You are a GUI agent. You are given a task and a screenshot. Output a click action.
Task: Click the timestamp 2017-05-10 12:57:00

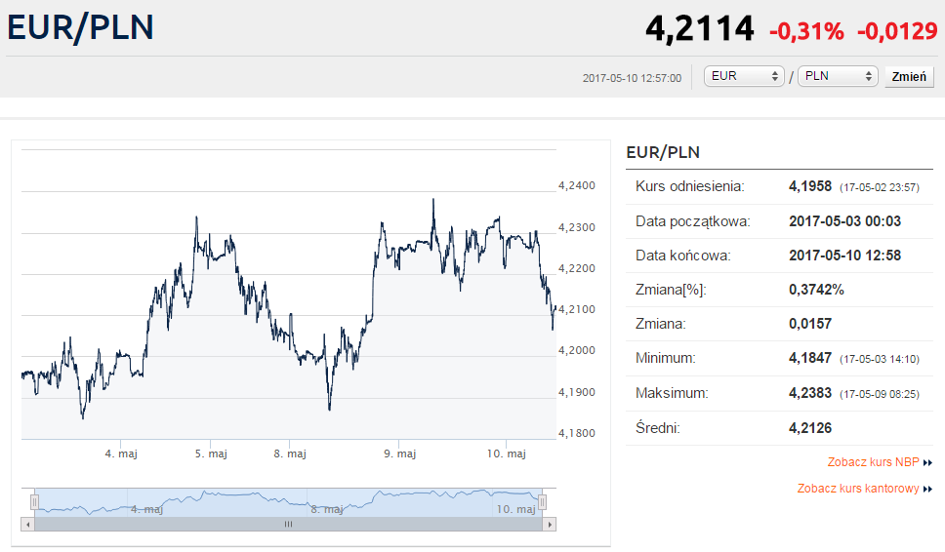coord(632,78)
